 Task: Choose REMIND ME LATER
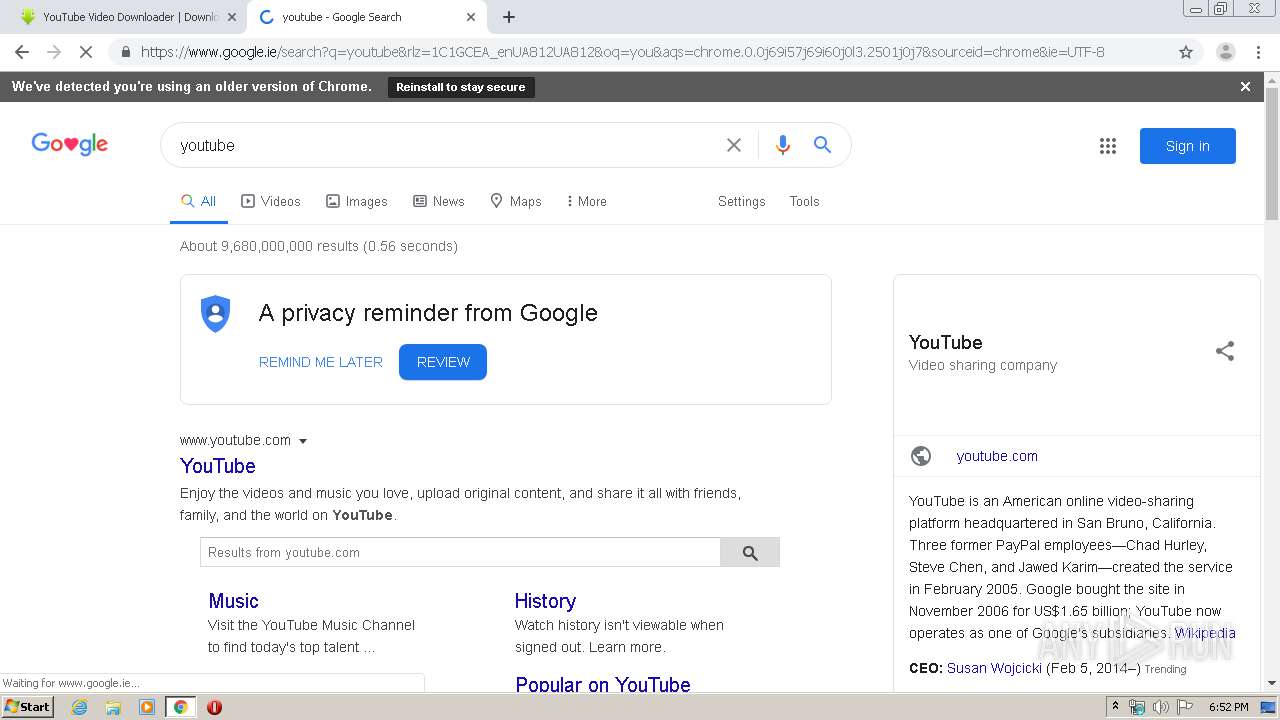pyautogui.click(x=321, y=362)
